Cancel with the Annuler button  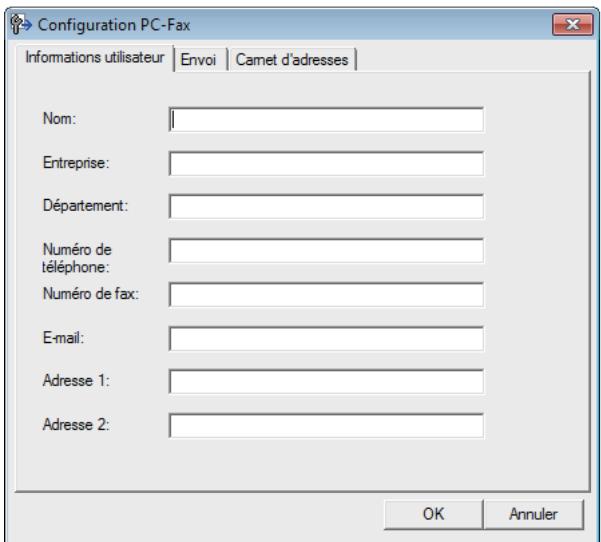(534, 514)
